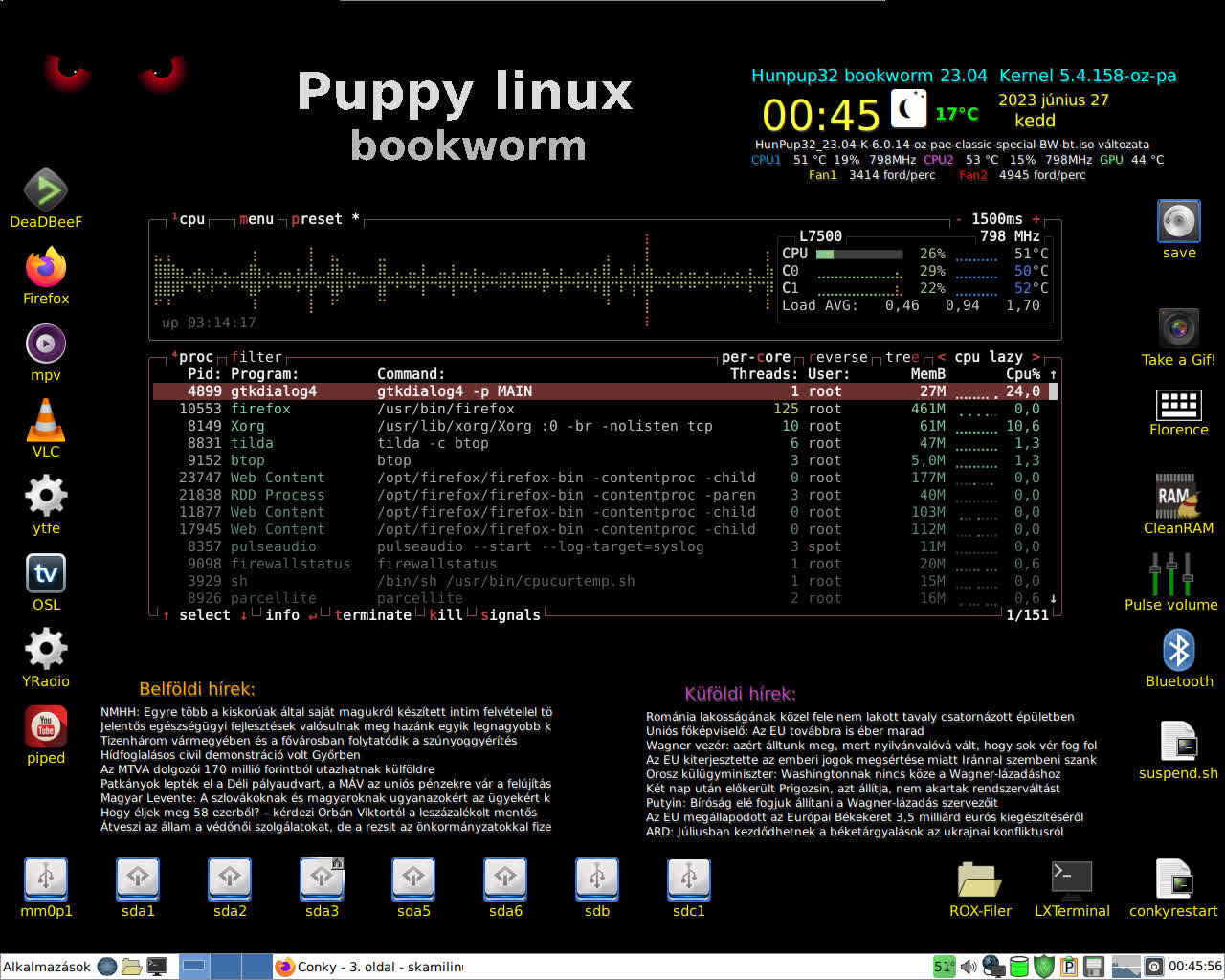This screenshot has height=980, width=1225.
Task: Select the Xorg process row
Action: 601,426
